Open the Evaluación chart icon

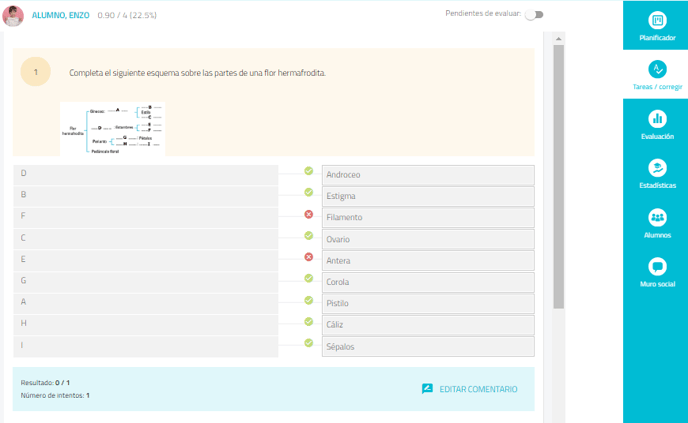pos(657,119)
